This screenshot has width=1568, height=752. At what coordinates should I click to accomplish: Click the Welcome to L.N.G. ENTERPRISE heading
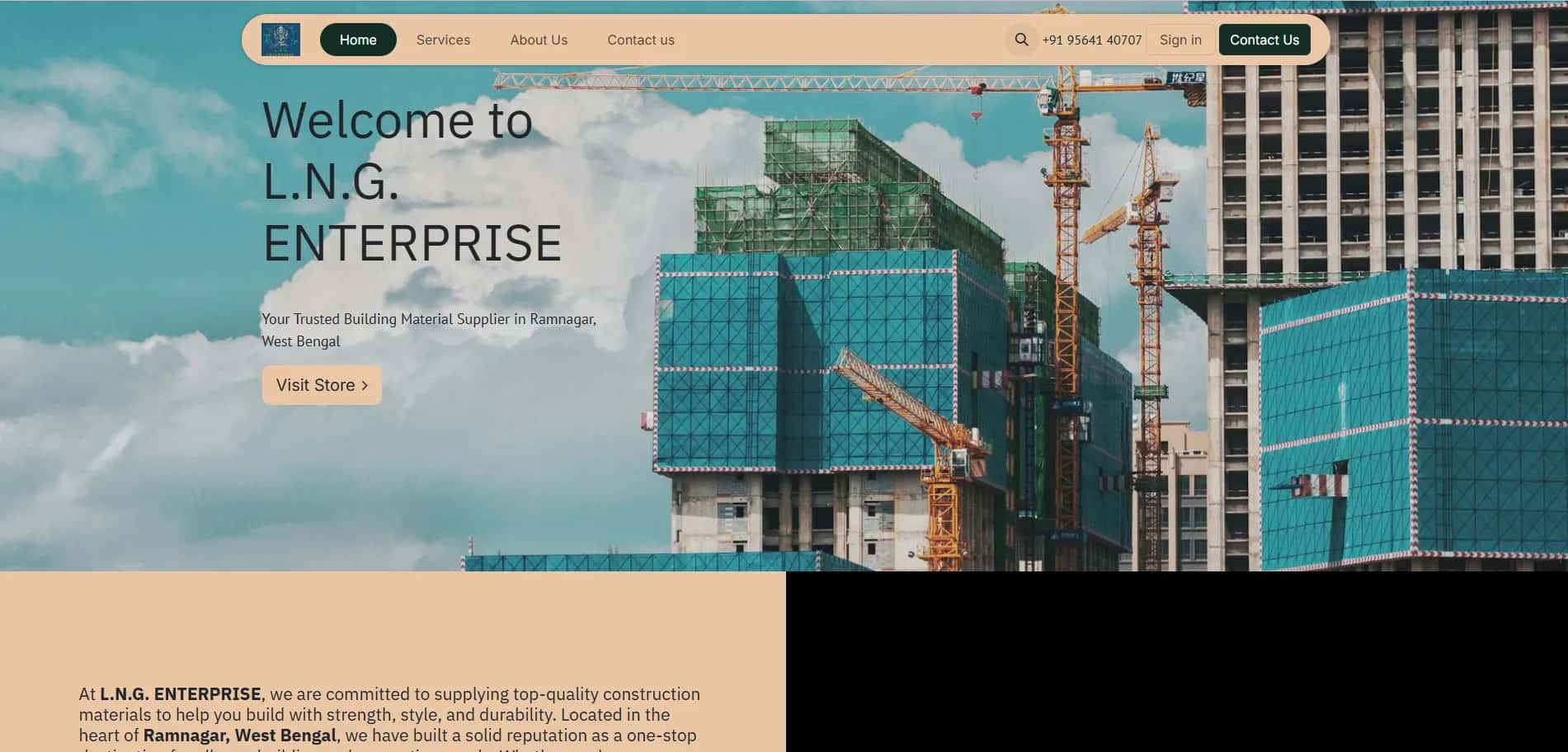pyautogui.click(x=412, y=181)
